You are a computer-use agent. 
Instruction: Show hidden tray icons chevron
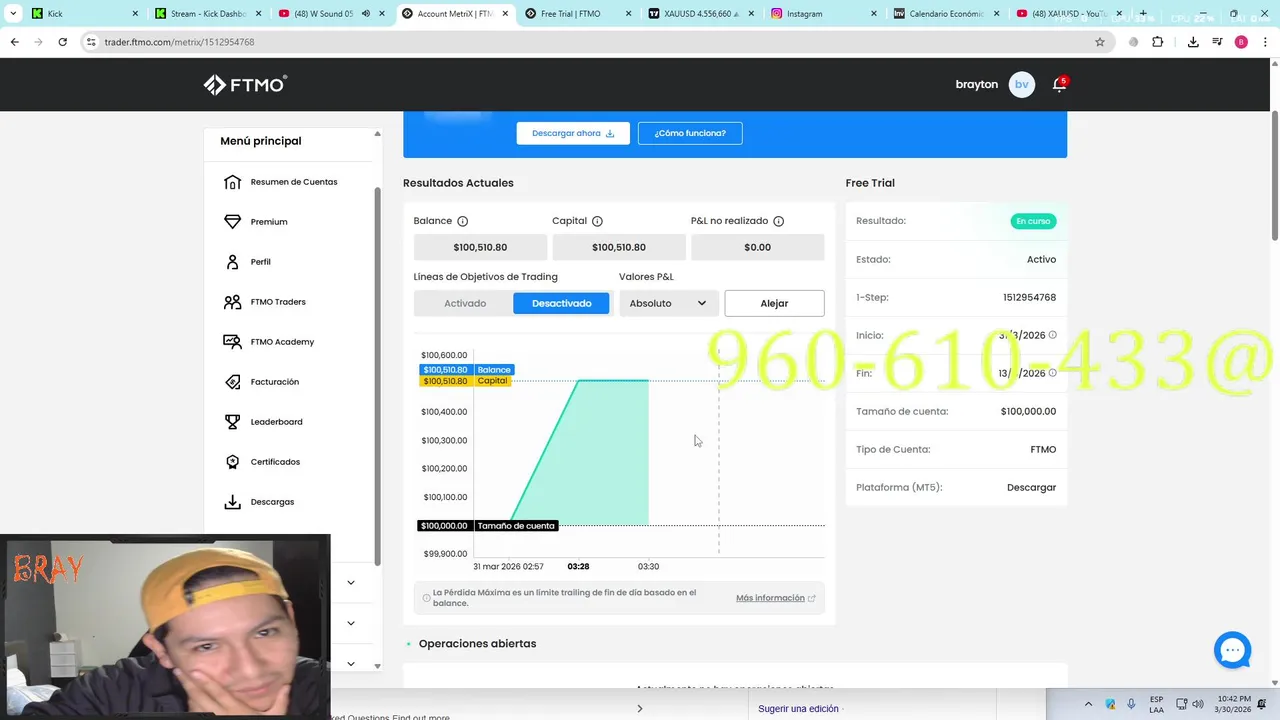pyautogui.click(x=1089, y=704)
